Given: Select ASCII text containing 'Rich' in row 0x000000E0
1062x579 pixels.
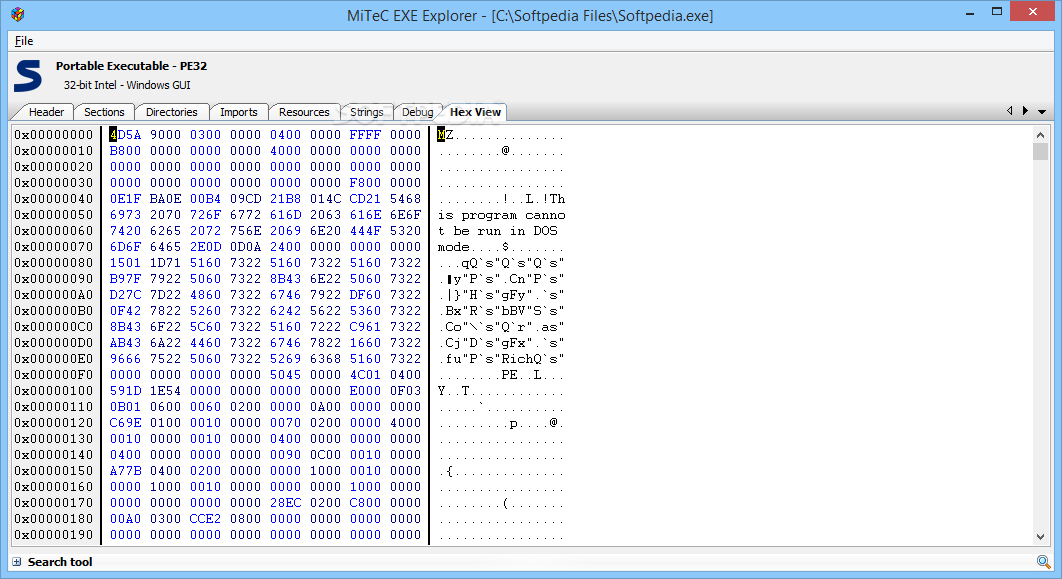Looking at the screenshot, I should click(x=501, y=359).
